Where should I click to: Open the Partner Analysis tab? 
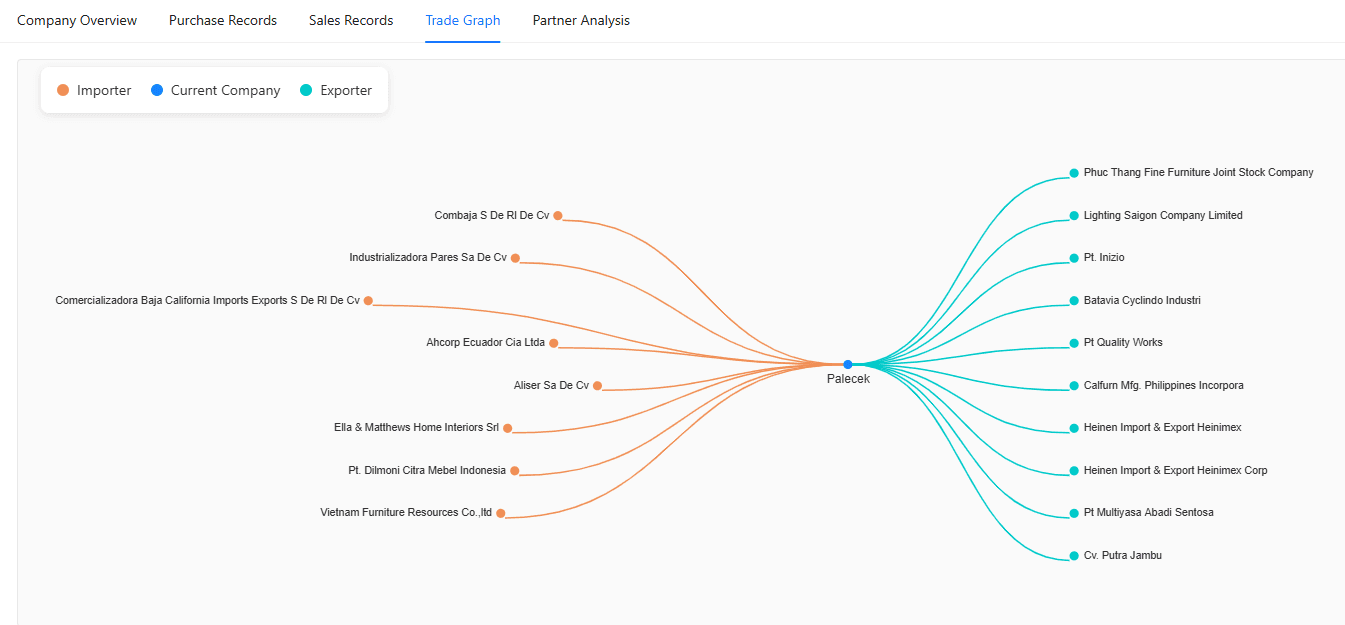tap(581, 20)
